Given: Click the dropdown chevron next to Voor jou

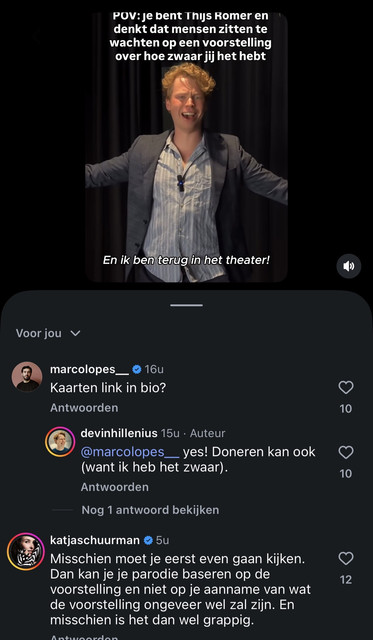Looking at the screenshot, I should [75, 333].
